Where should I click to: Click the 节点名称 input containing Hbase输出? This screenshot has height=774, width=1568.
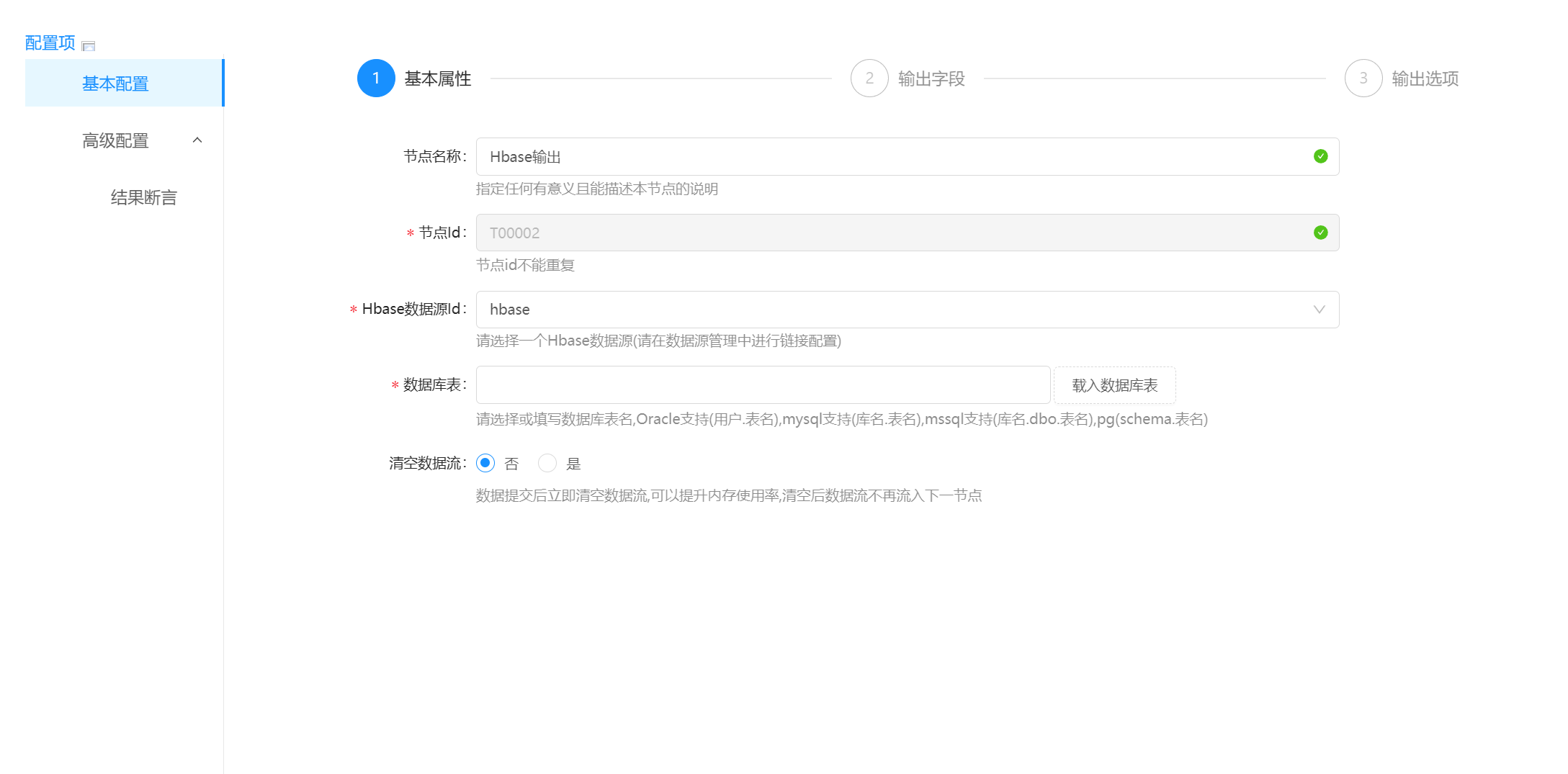pos(893,156)
